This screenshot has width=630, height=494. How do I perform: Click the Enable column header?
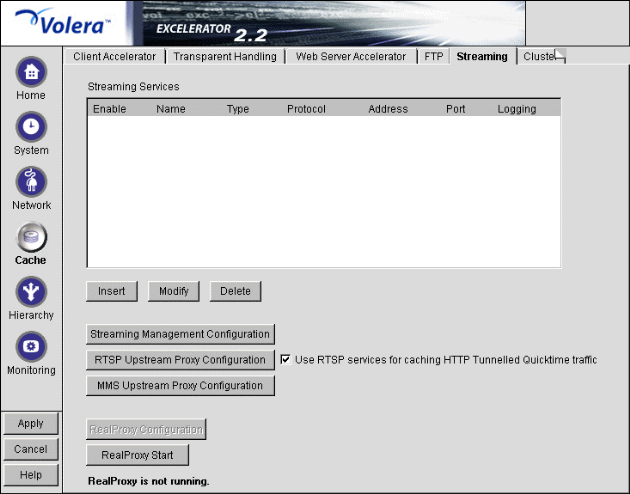pos(110,109)
